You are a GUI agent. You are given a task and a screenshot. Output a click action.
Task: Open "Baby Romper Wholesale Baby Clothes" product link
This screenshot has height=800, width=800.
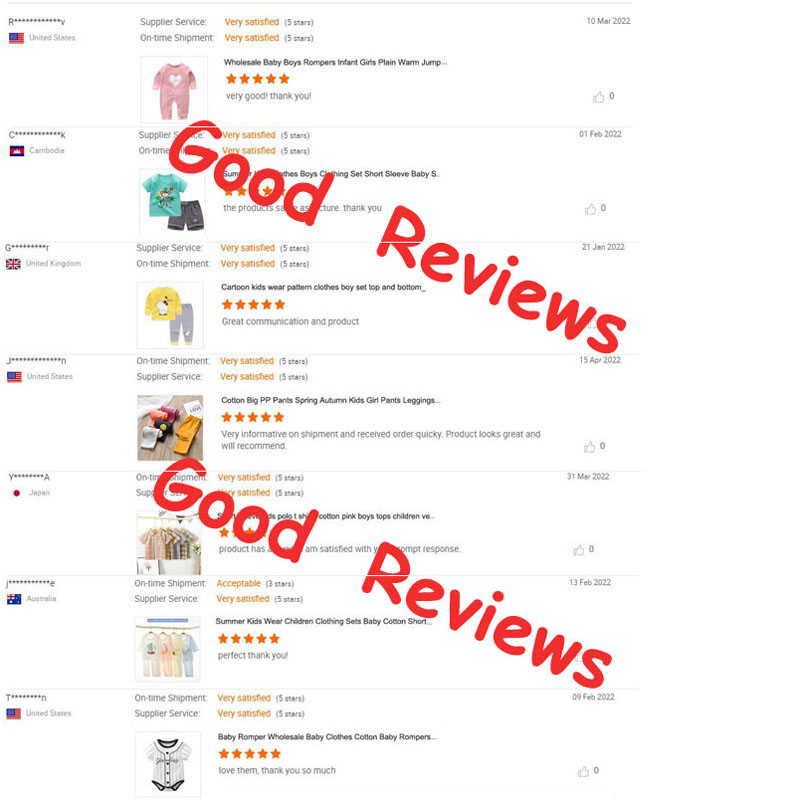coord(328,737)
